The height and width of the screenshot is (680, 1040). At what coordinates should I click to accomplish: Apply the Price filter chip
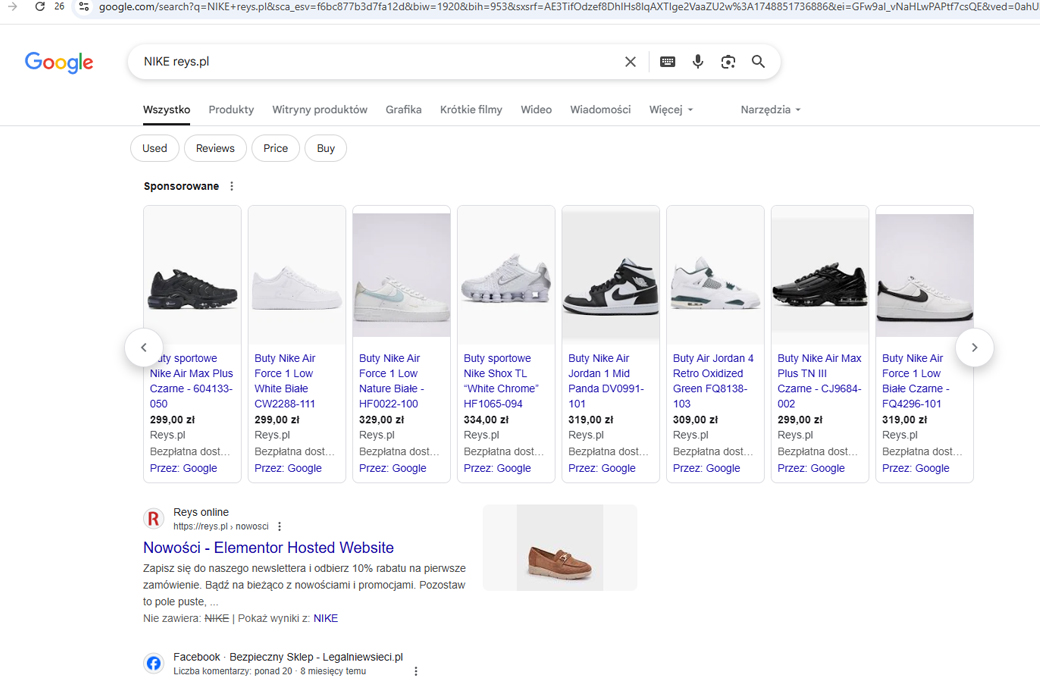point(275,148)
